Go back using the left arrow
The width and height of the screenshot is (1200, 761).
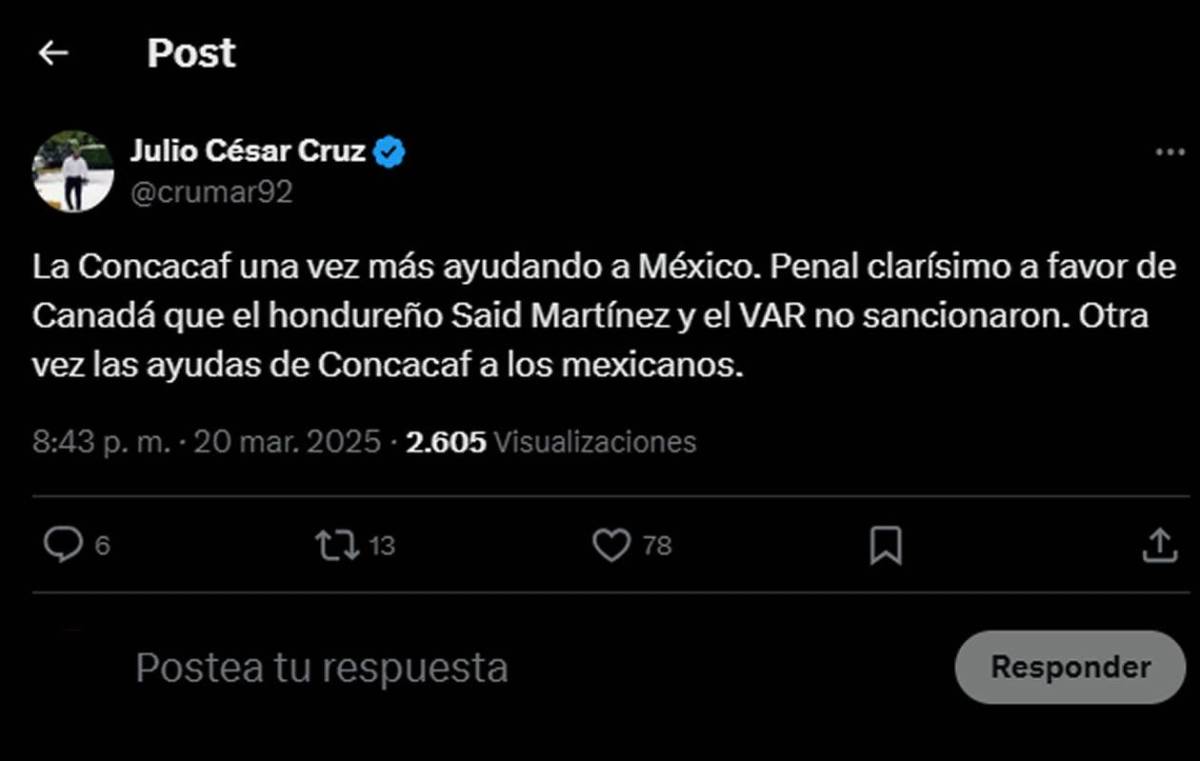[x=52, y=53]
